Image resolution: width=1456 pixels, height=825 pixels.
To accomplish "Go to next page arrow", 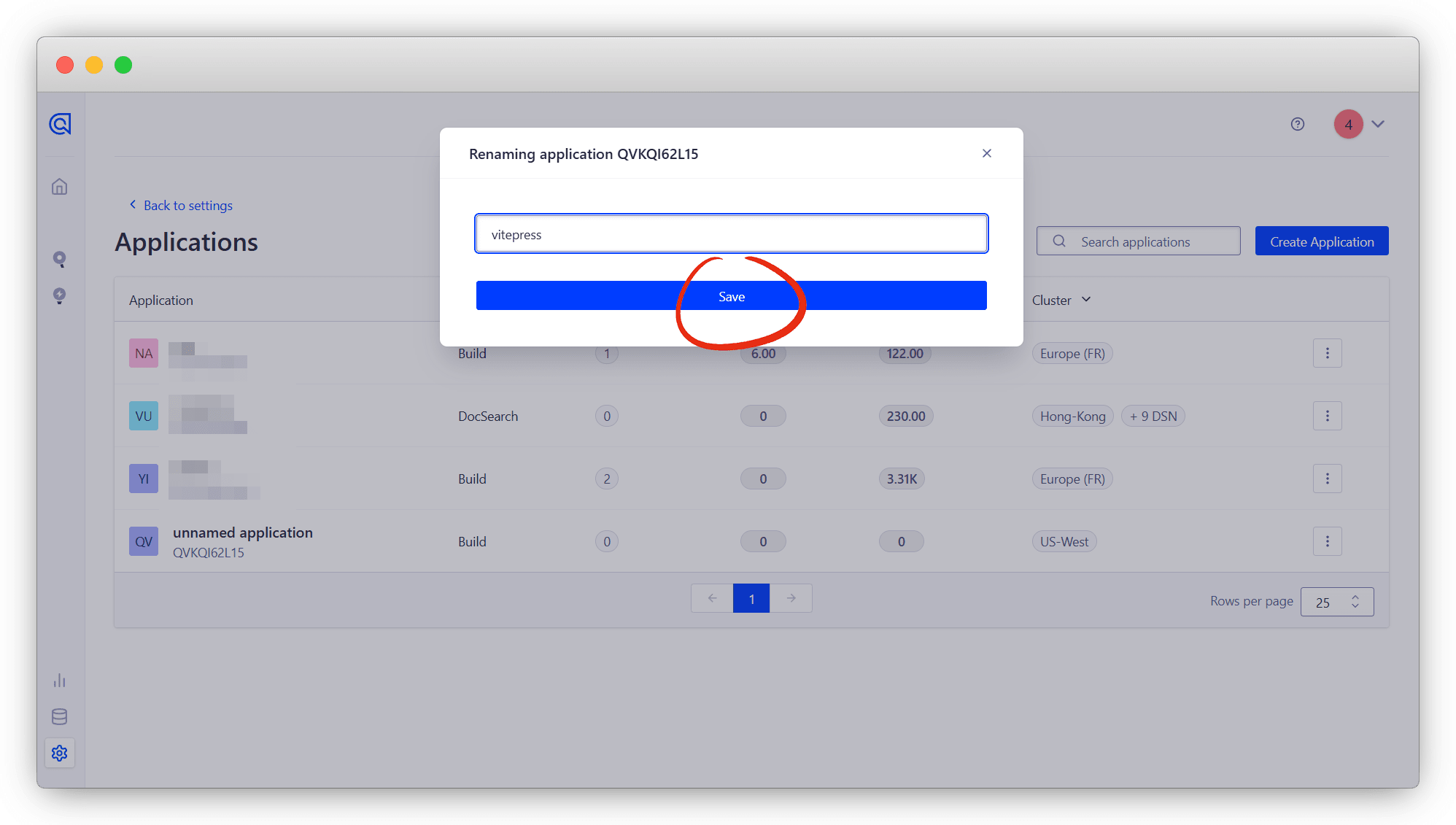I will [x=791, y=598].
